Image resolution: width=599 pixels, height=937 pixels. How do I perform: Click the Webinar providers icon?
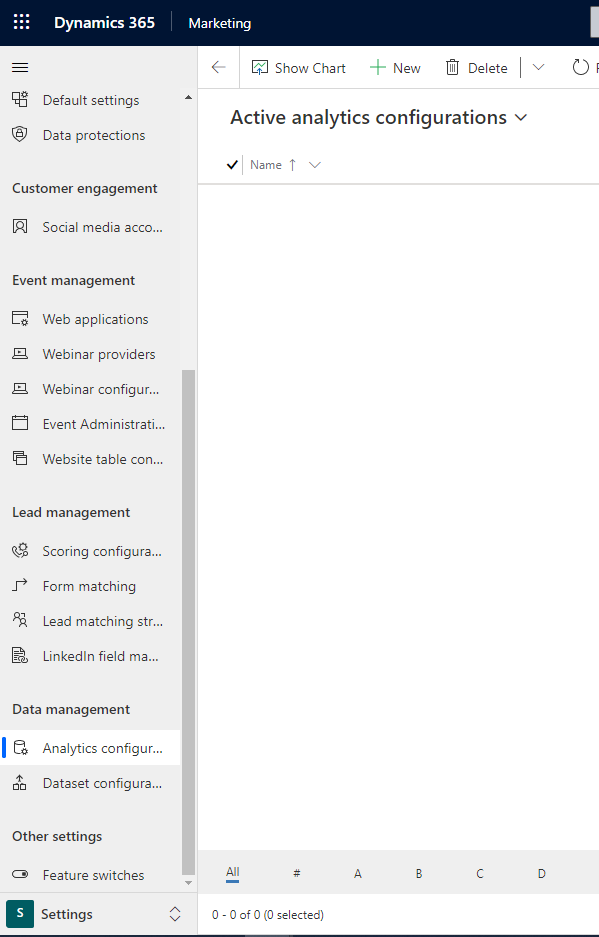coord(20,354)
